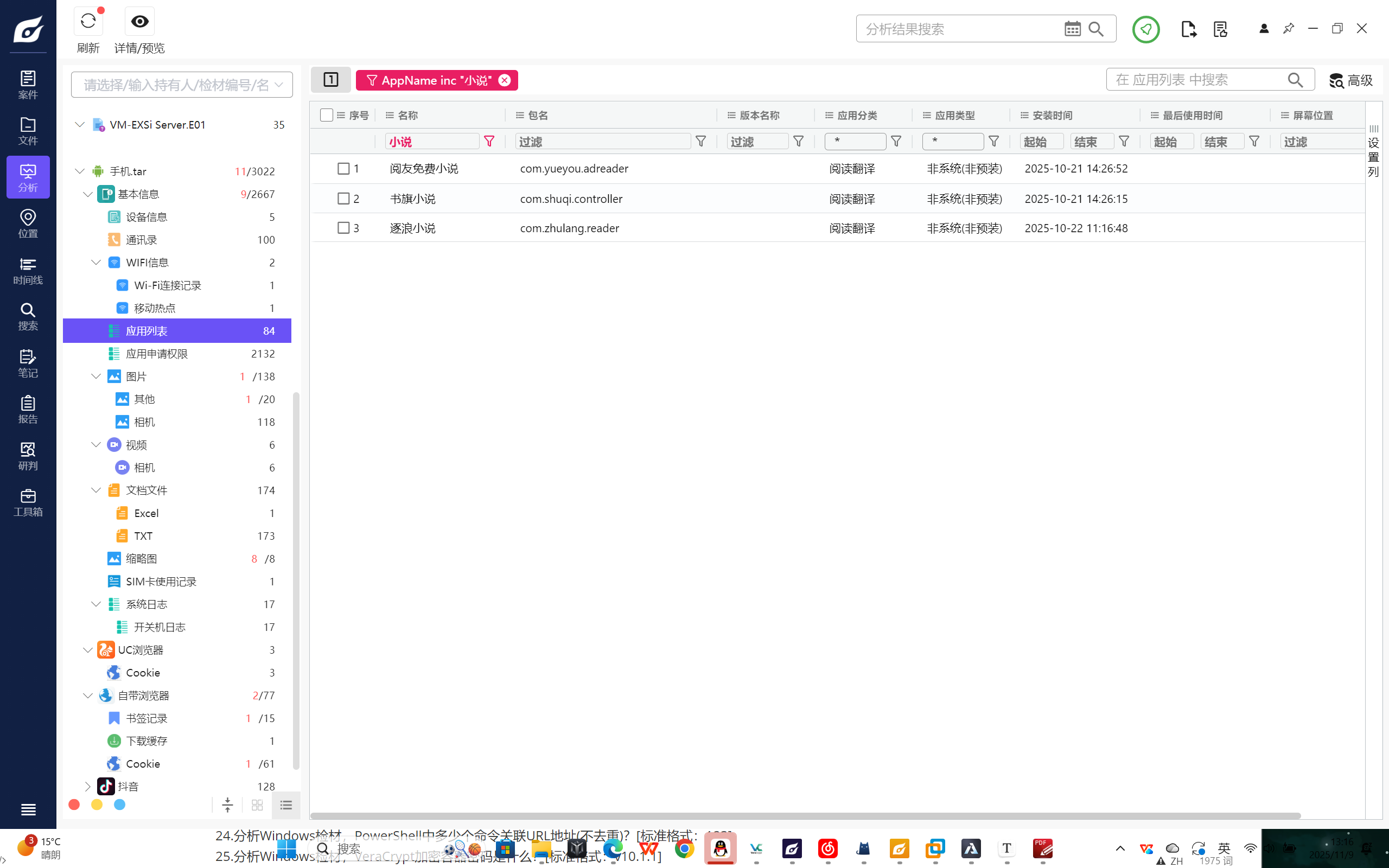Click the Refresh (刷新) icon

(x=88, y=22)
